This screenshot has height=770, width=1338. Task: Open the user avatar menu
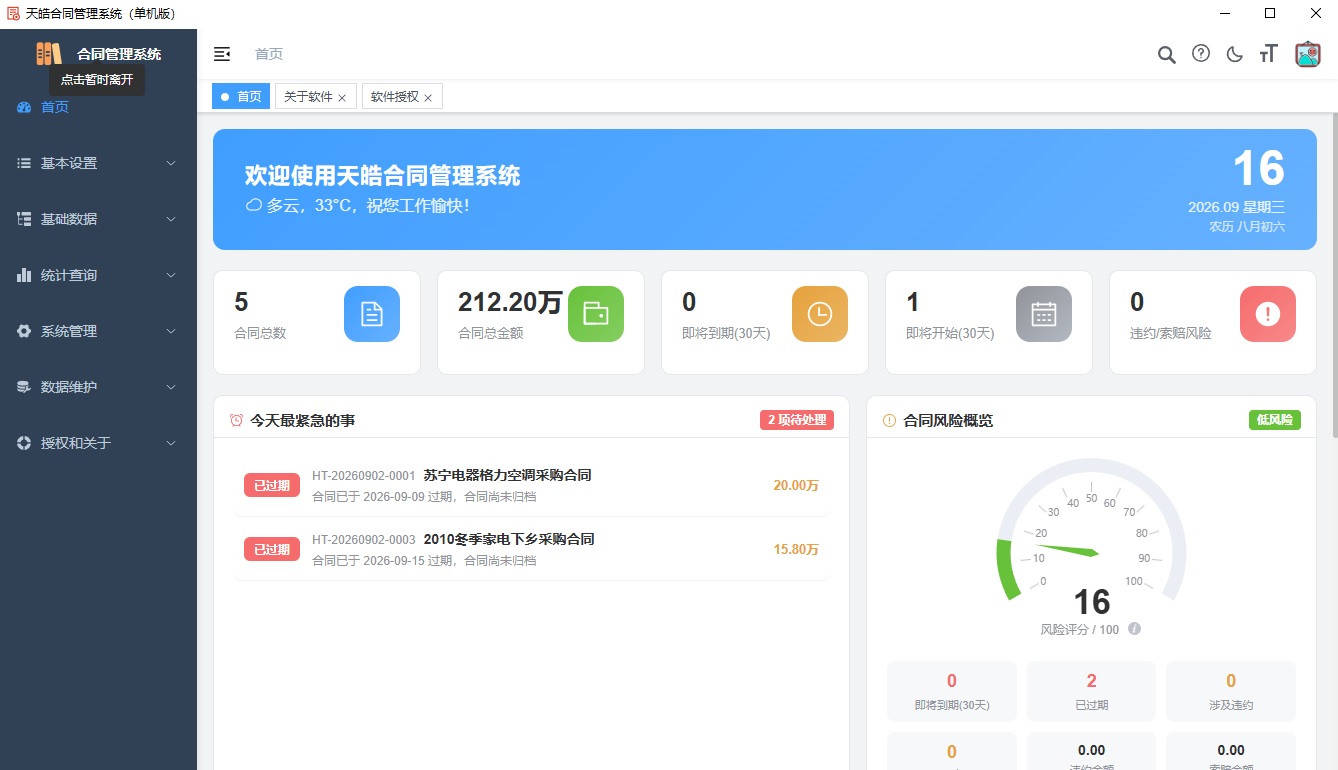(x=1308, y=54)
